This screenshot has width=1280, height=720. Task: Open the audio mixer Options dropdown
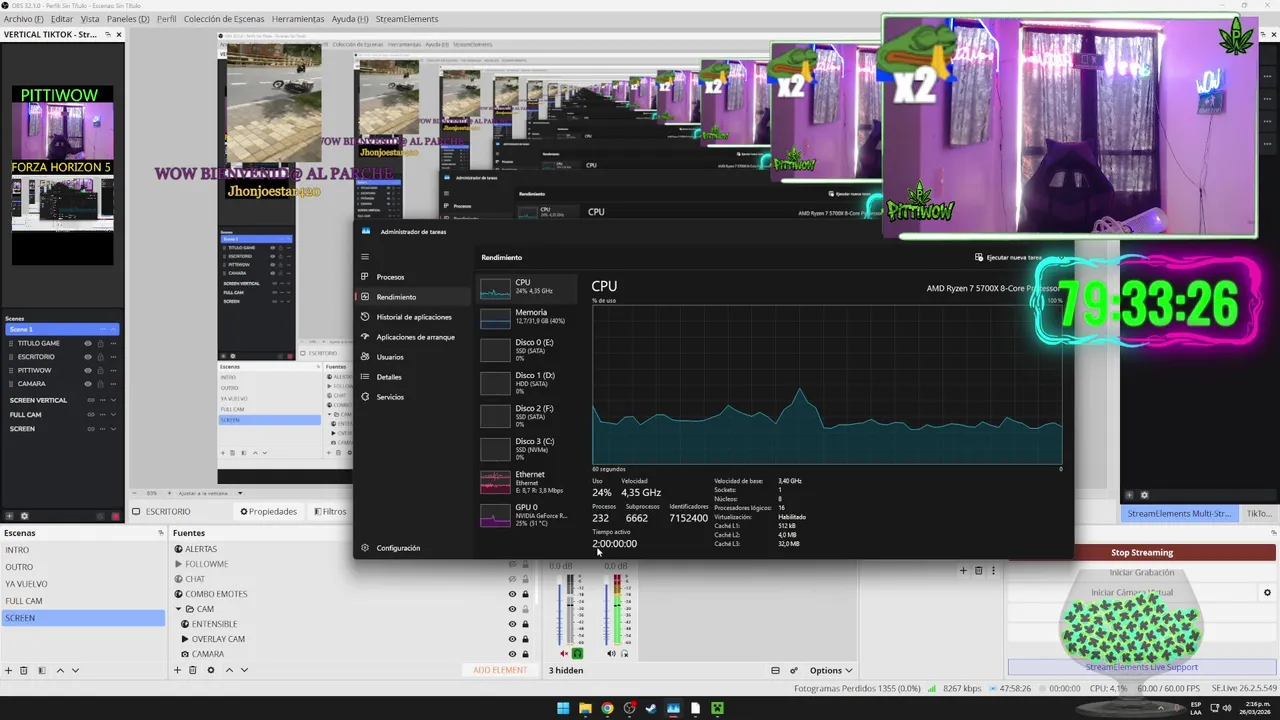(831, 670)
